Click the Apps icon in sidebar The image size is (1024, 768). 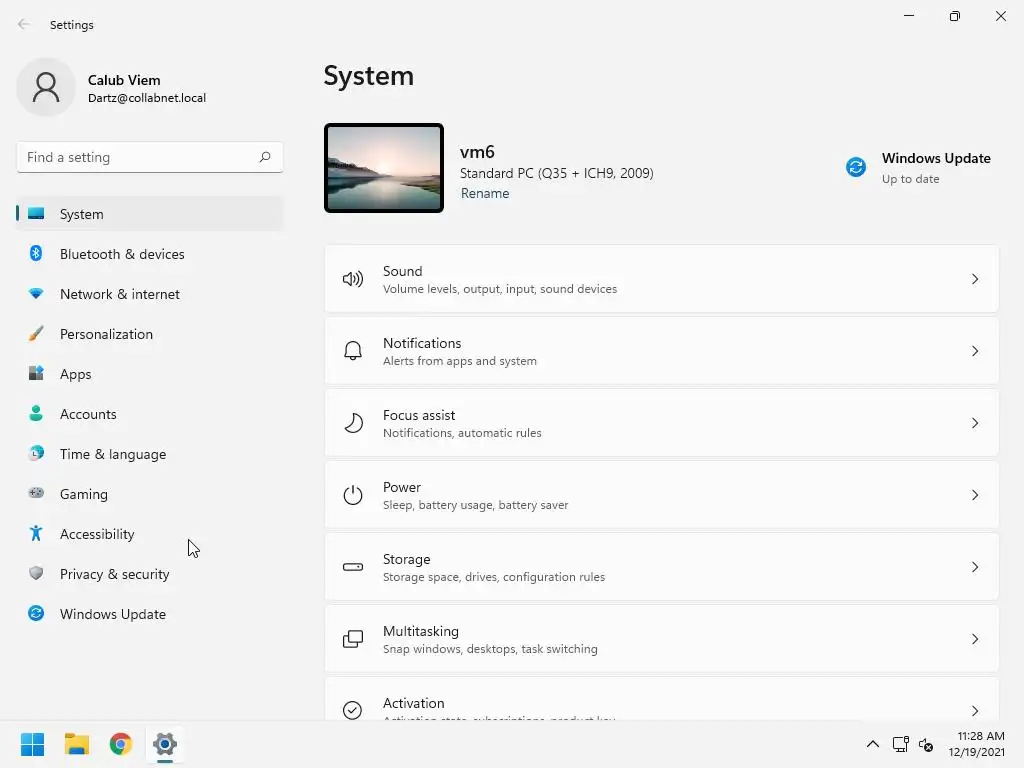coord(36,374)
